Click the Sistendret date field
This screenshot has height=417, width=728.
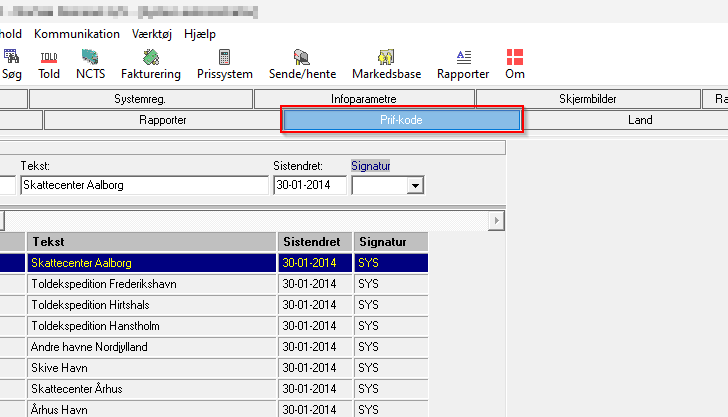click(309, 185)
